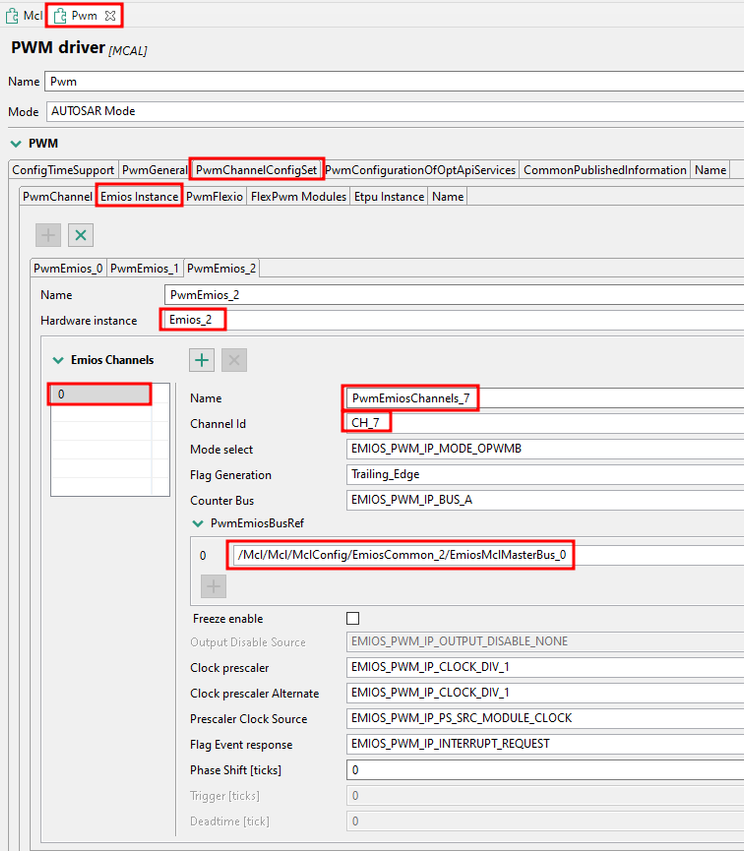Collapse the Emios Channels section
Screen dimensions: 744x851
(x=58, y=360)
